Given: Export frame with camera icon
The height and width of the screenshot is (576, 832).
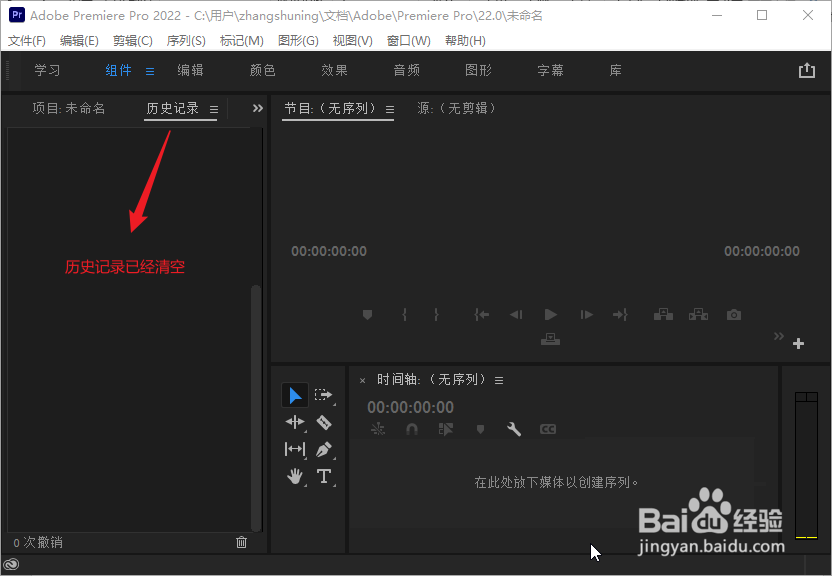Looking at the screenshot, I should [x=734, y=315].
